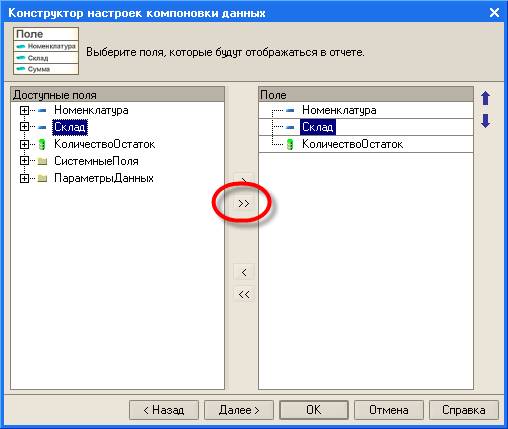This screenshot has height=429, width=508.
Task: Expand the ПараметрыДанных folder node
Action: tap(24, 178)
